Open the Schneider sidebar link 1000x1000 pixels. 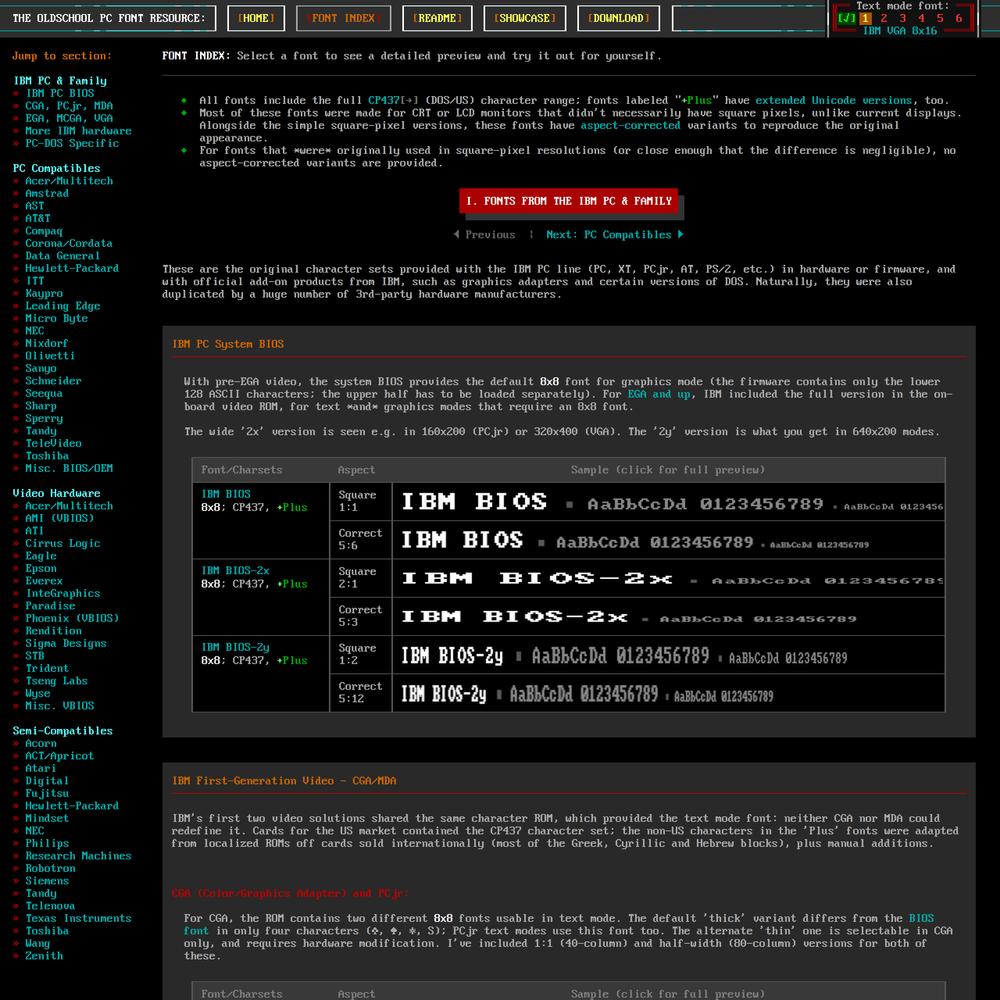53,381
